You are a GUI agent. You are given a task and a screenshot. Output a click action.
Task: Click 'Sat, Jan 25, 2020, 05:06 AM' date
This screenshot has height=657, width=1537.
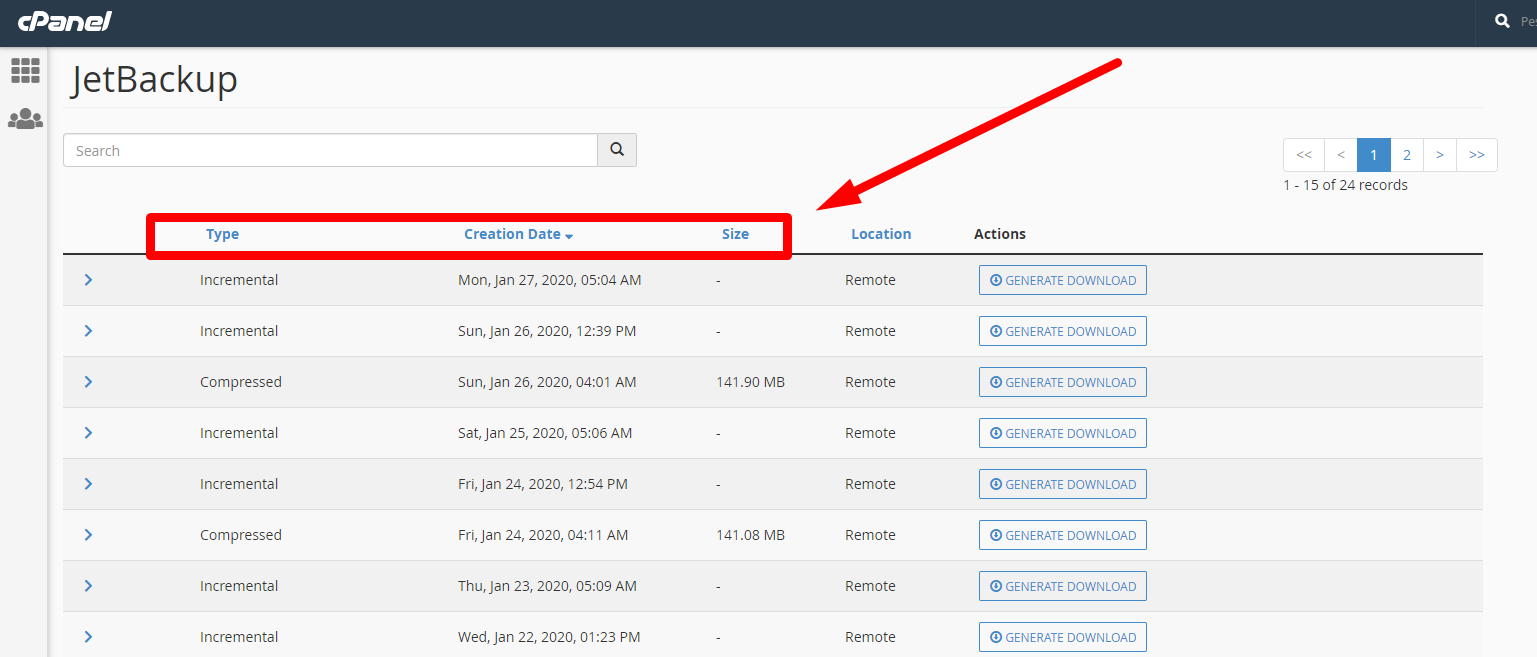pyautogui.click(x=545, y=433)
